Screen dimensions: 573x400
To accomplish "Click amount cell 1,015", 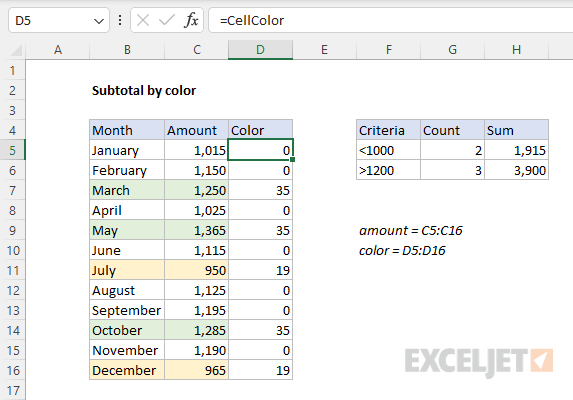I will [x=197, y=150].
